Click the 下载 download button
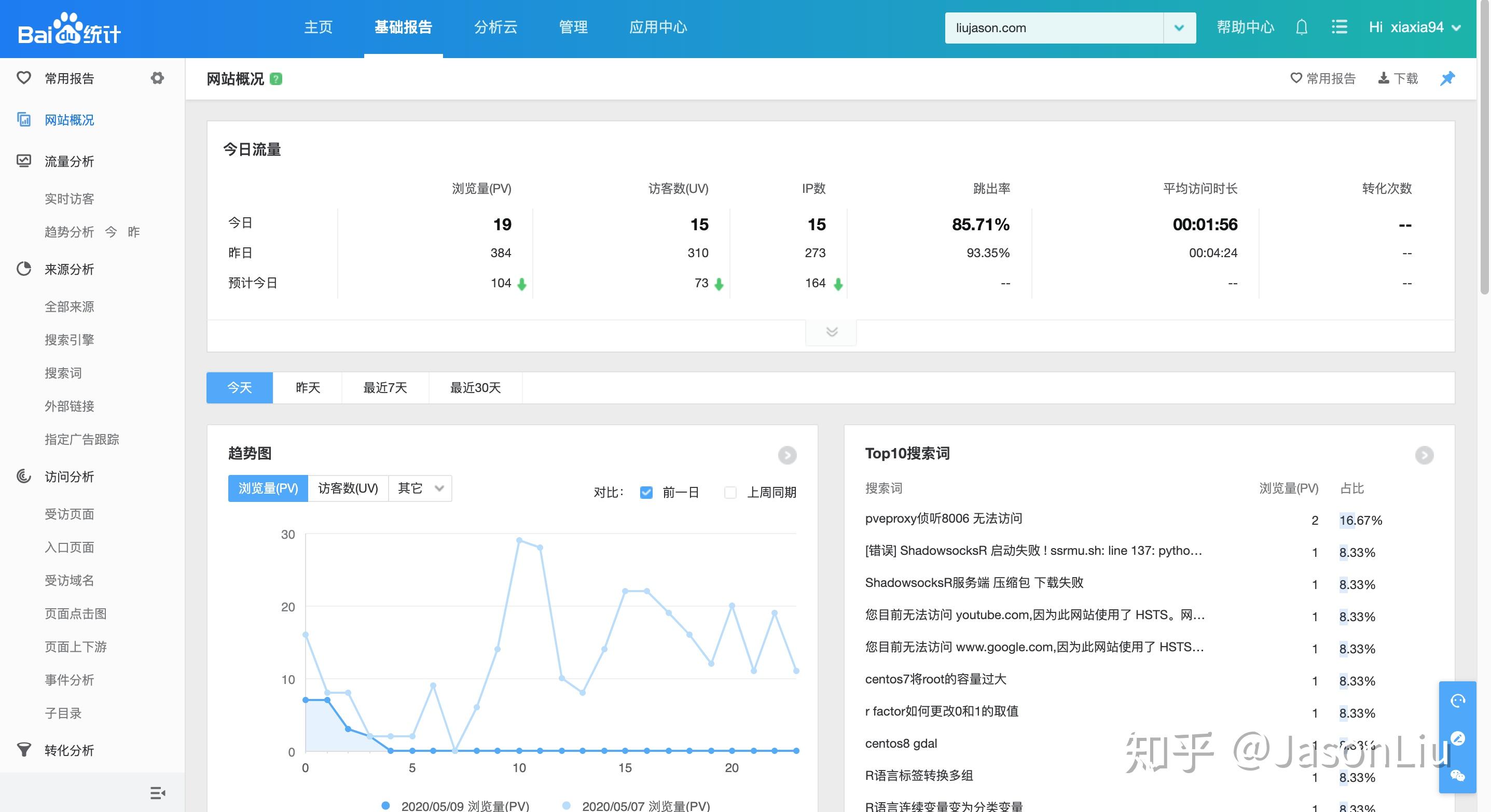 [x=1398, y=78]
